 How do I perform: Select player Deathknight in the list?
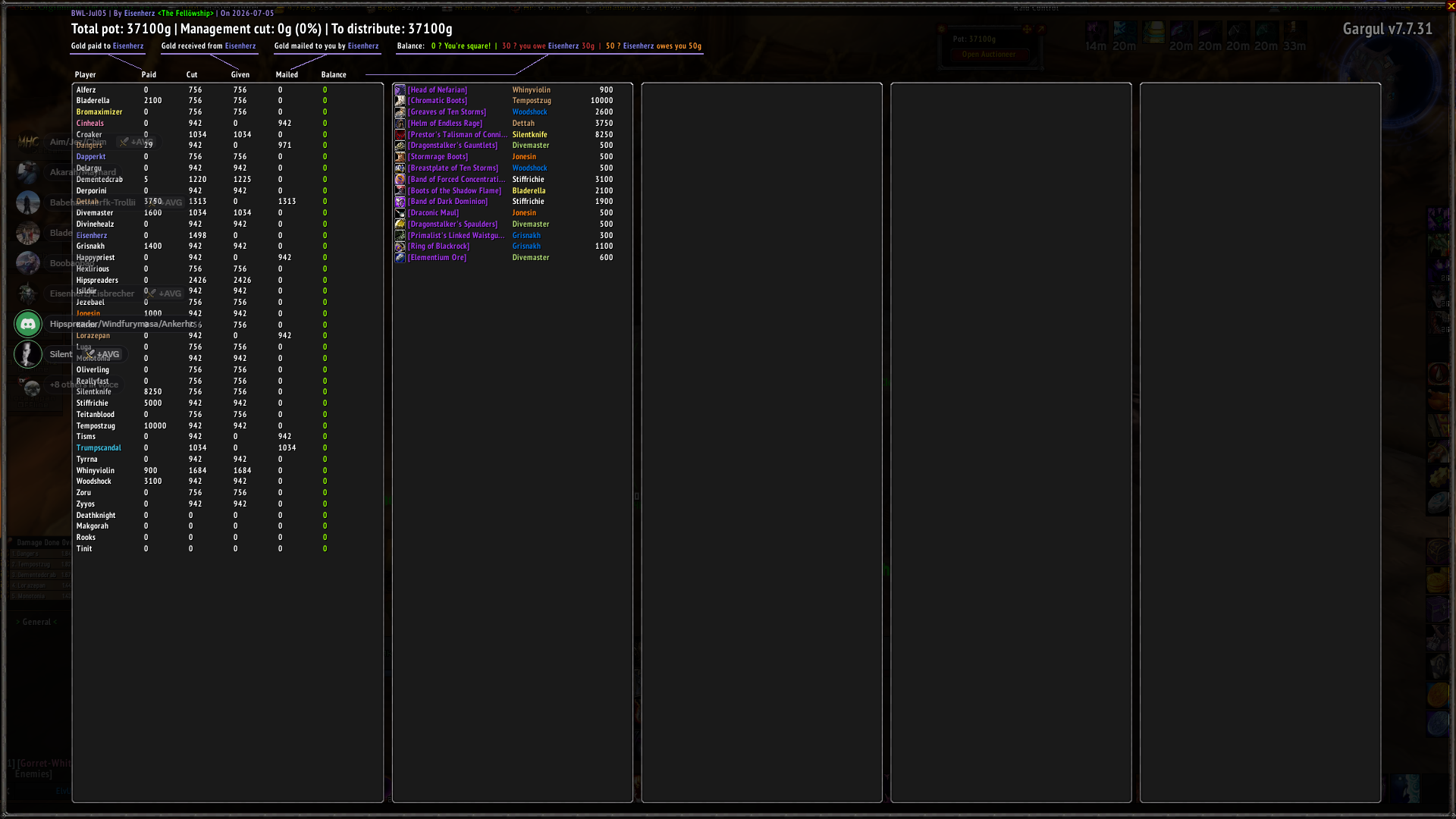pos(96,516)
